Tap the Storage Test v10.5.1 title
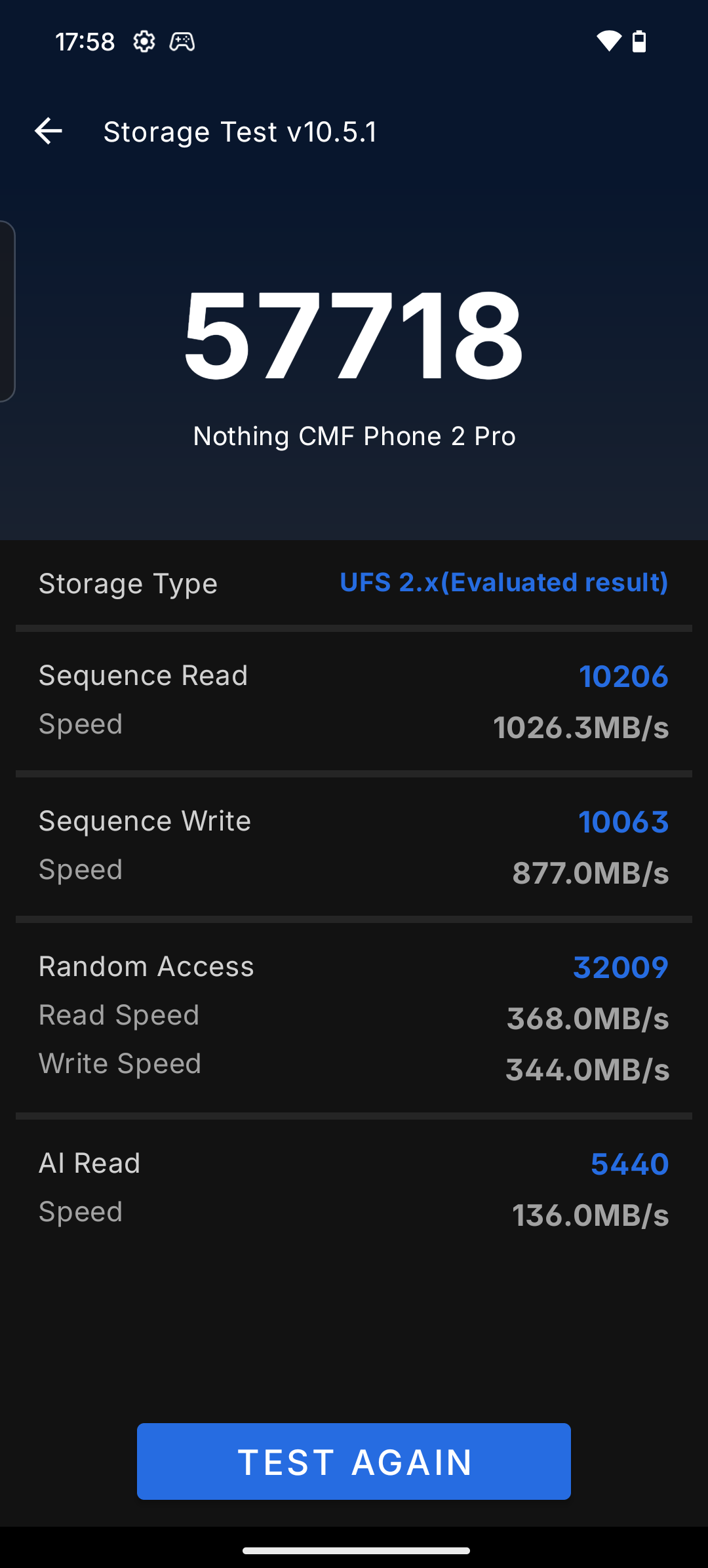Viewport: 708px width, 1568px height. click(x=241, y=130)
